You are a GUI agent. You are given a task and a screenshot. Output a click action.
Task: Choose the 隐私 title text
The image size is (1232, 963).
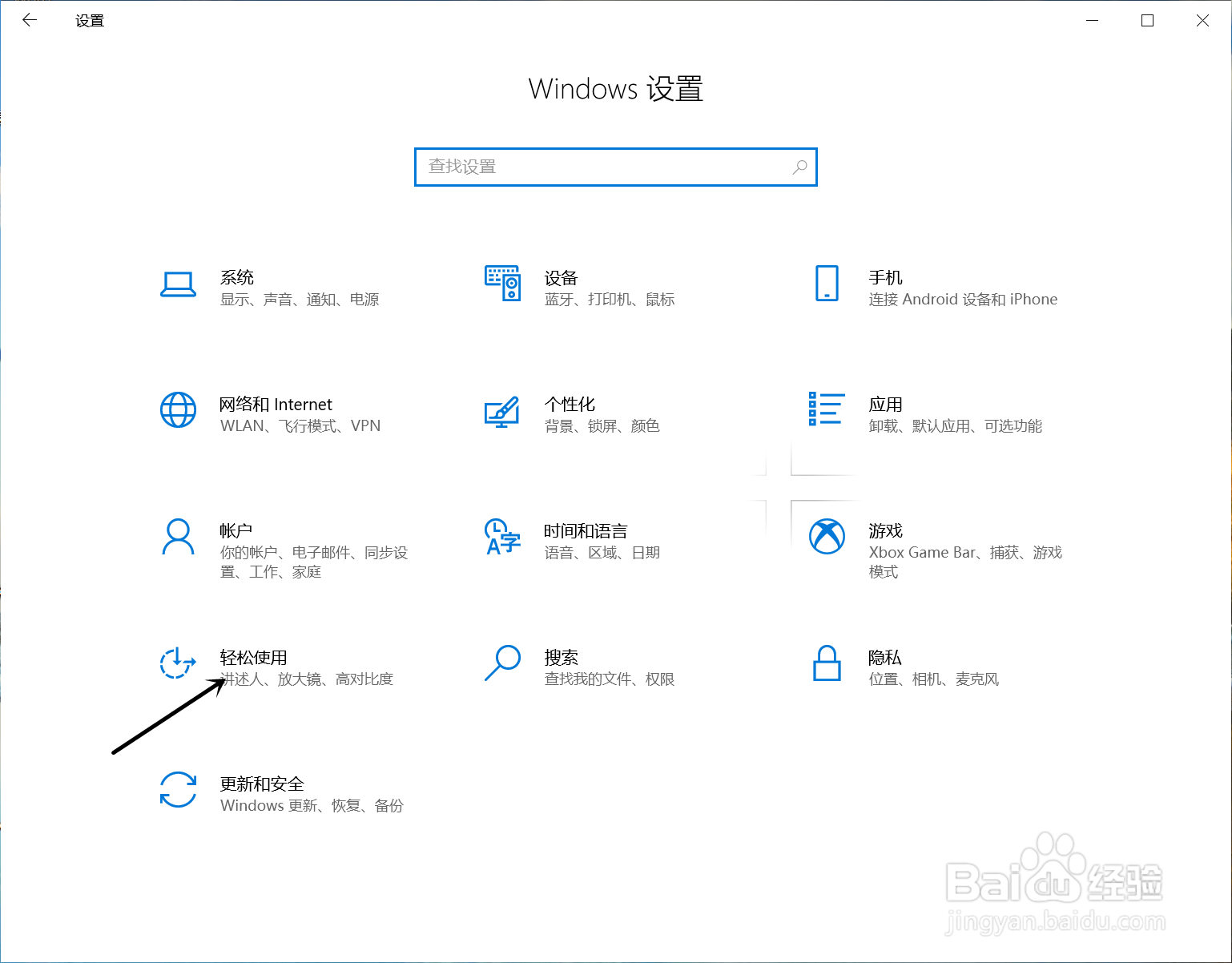[885, 657]
